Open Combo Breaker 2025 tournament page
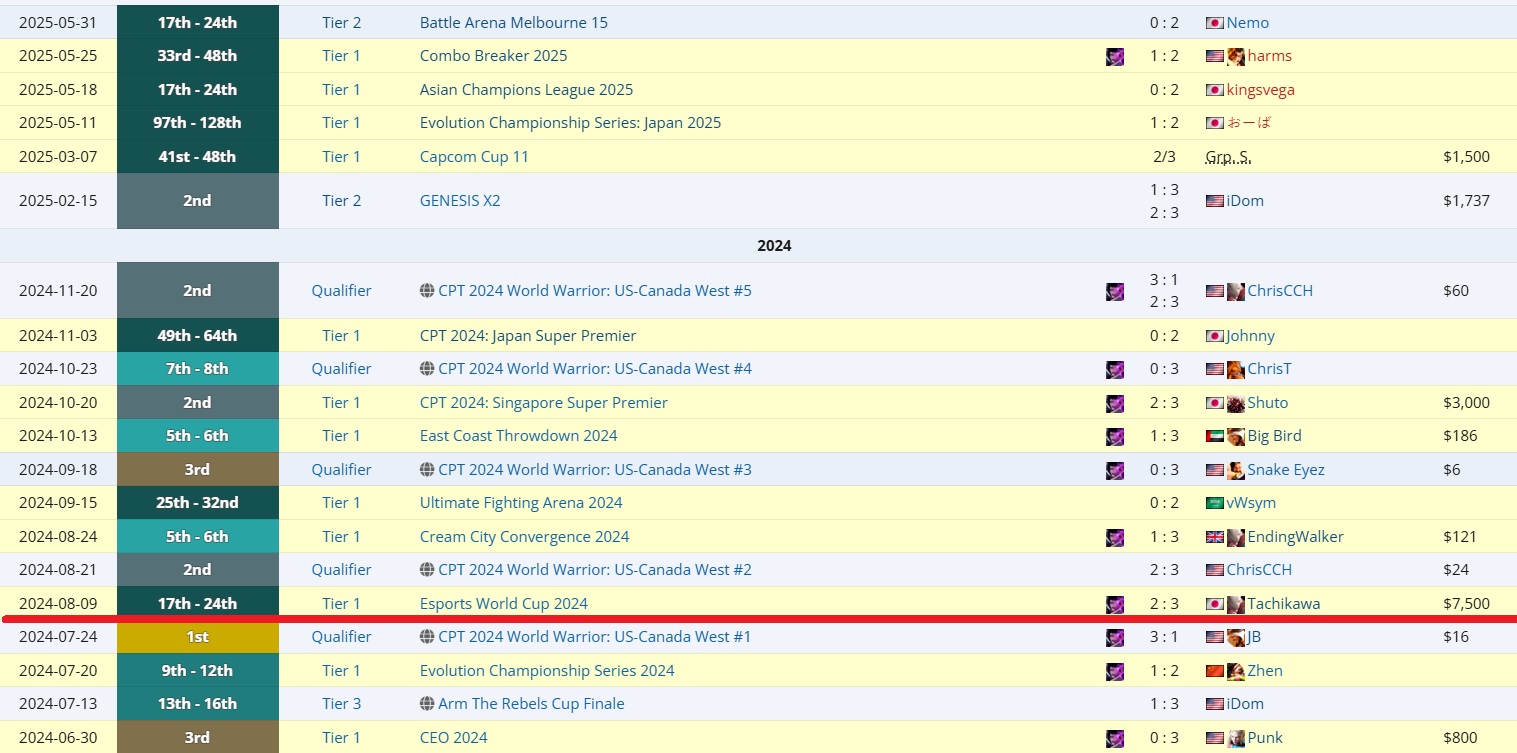1517x753 pixels. point(493,56)
